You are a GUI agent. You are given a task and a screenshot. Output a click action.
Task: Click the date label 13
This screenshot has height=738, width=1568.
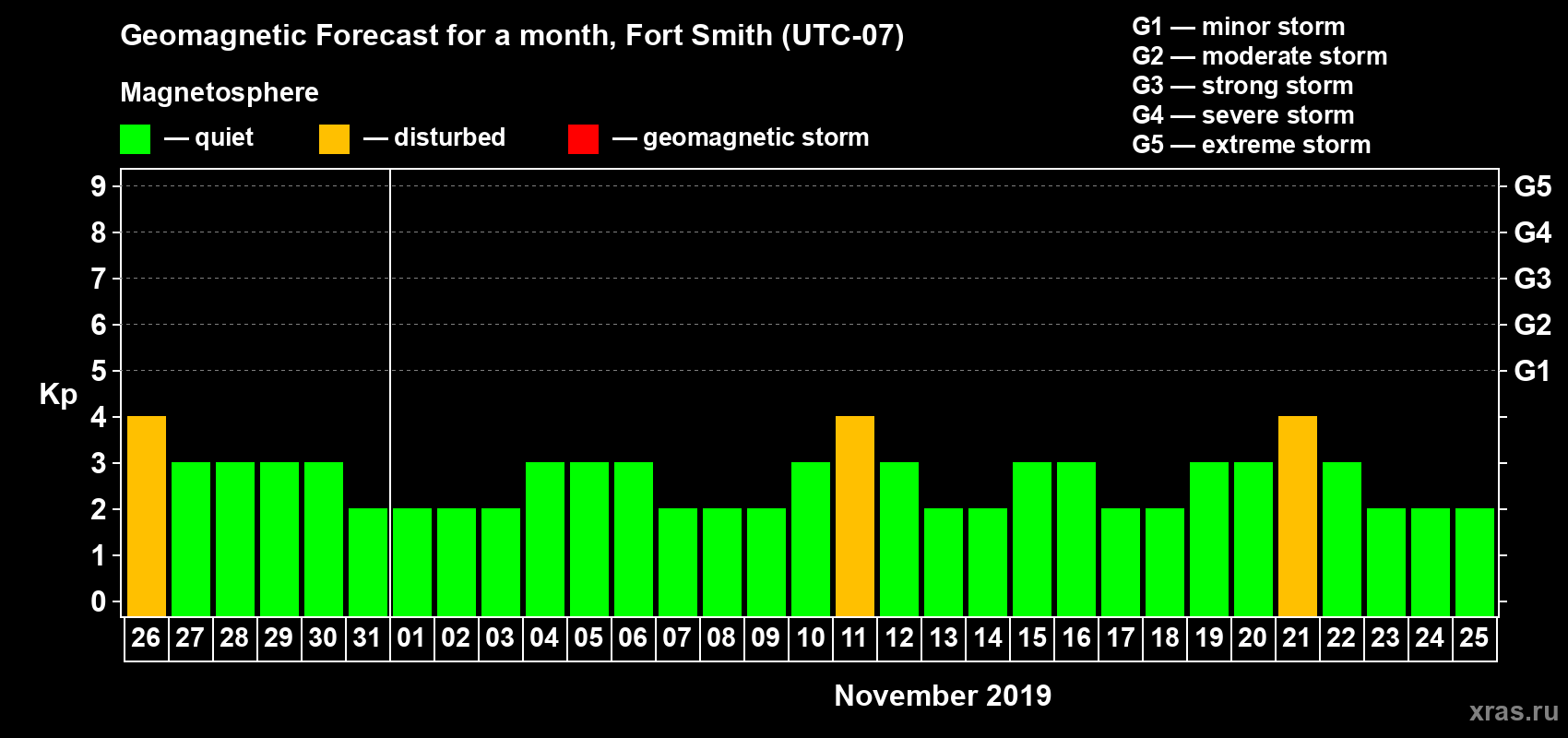pyautogui.click(x=944, y=637)
